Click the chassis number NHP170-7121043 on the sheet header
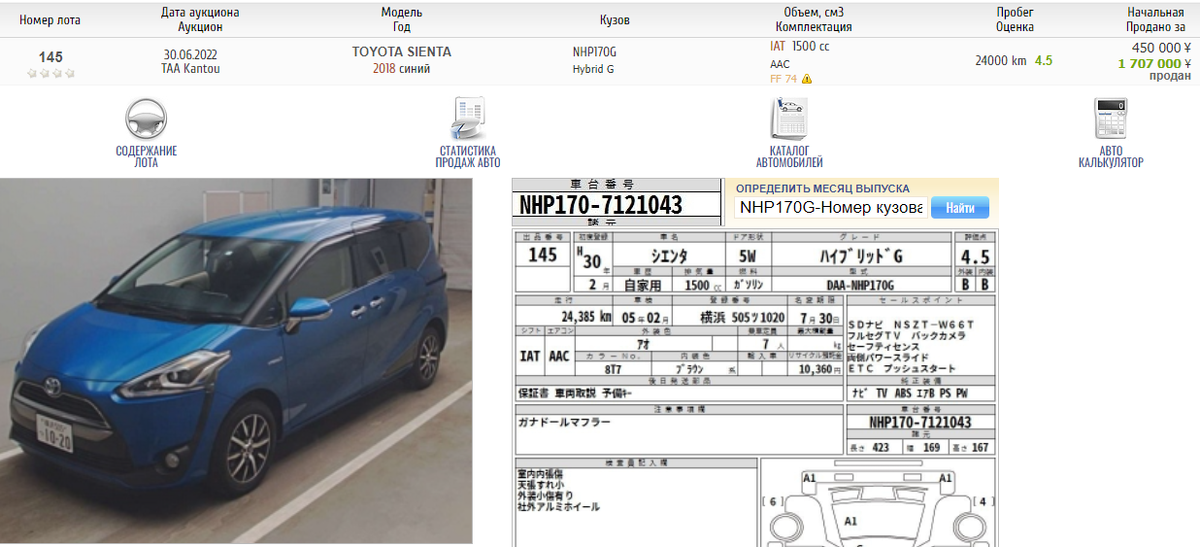1200x547 pixels. point(601,205)
